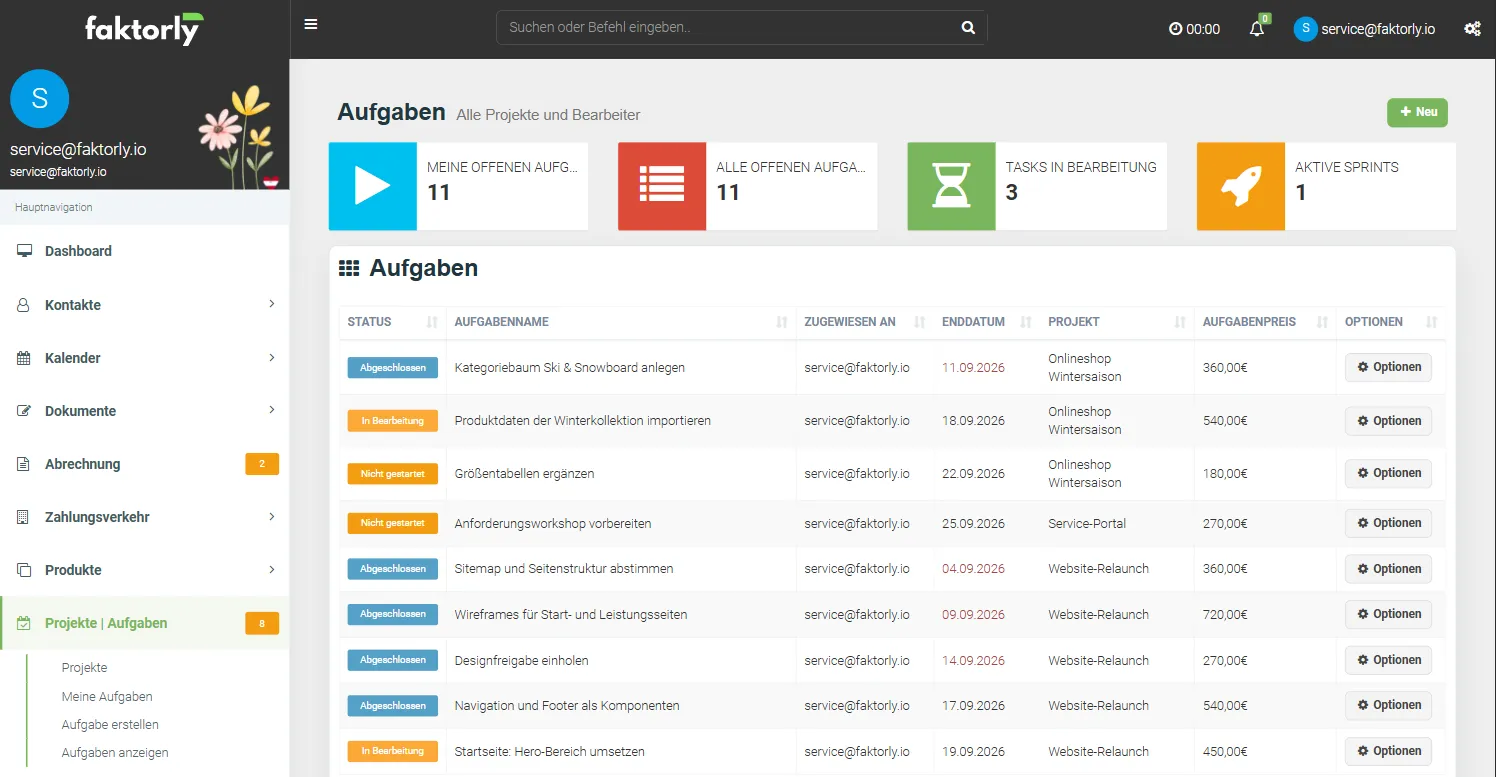Click the blue play icon tile

pos(373,187)
